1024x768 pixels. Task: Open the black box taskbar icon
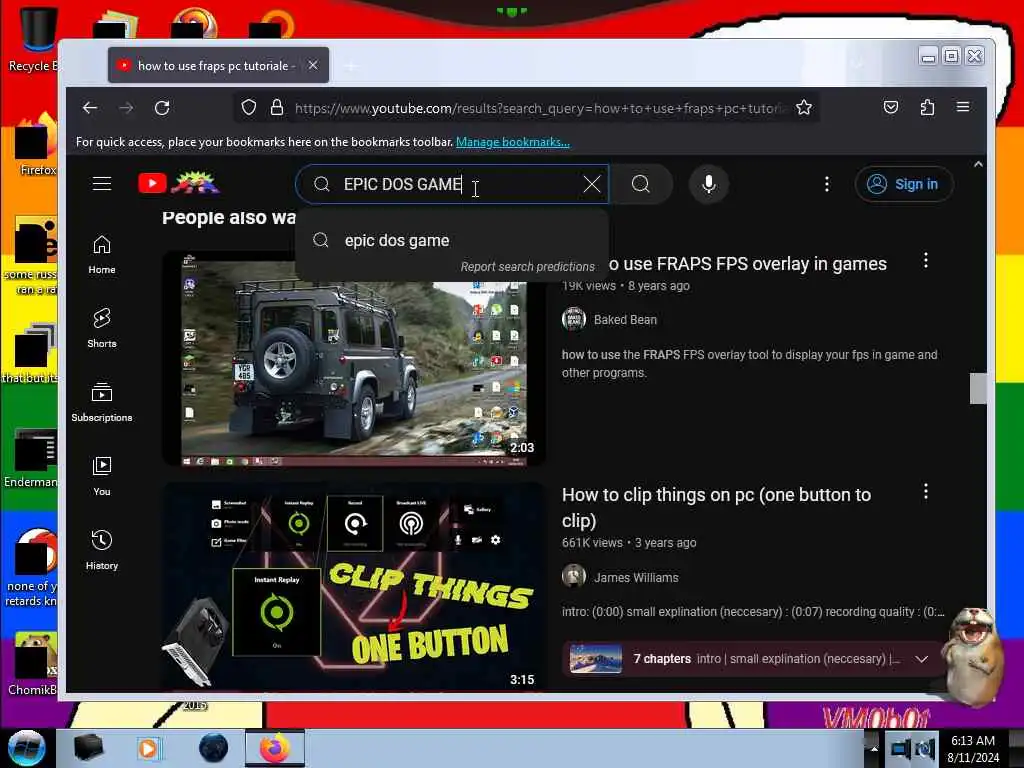(x=88, y=748)
